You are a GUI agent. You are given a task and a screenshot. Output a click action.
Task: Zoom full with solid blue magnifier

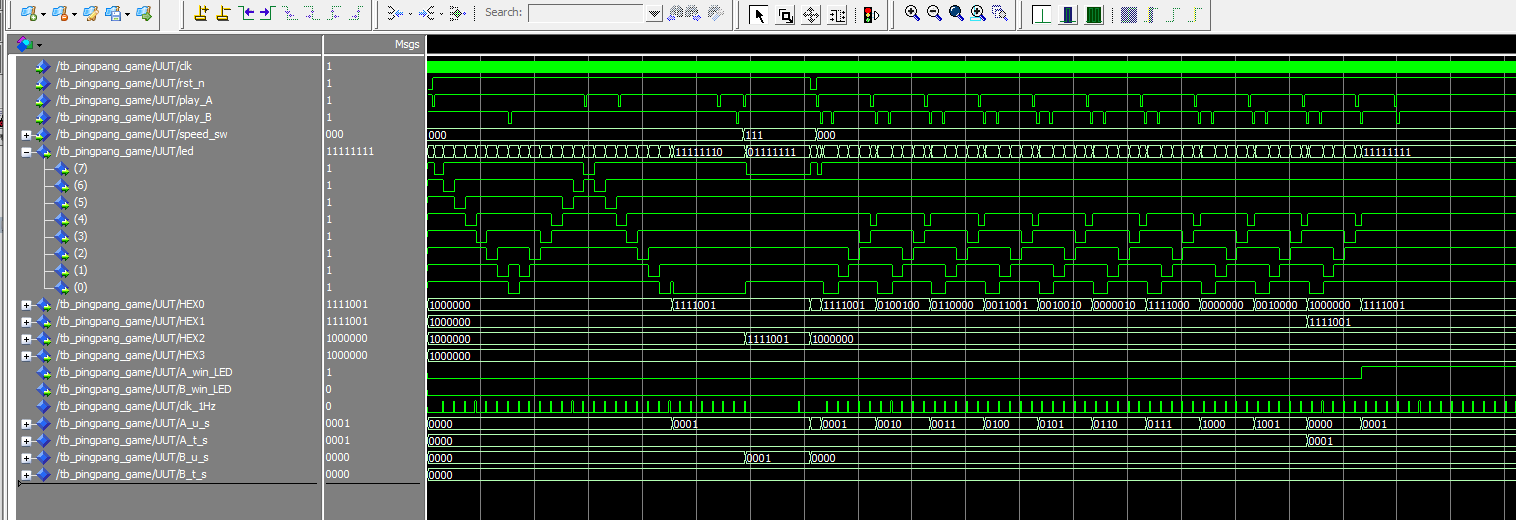tap(956, 14)
